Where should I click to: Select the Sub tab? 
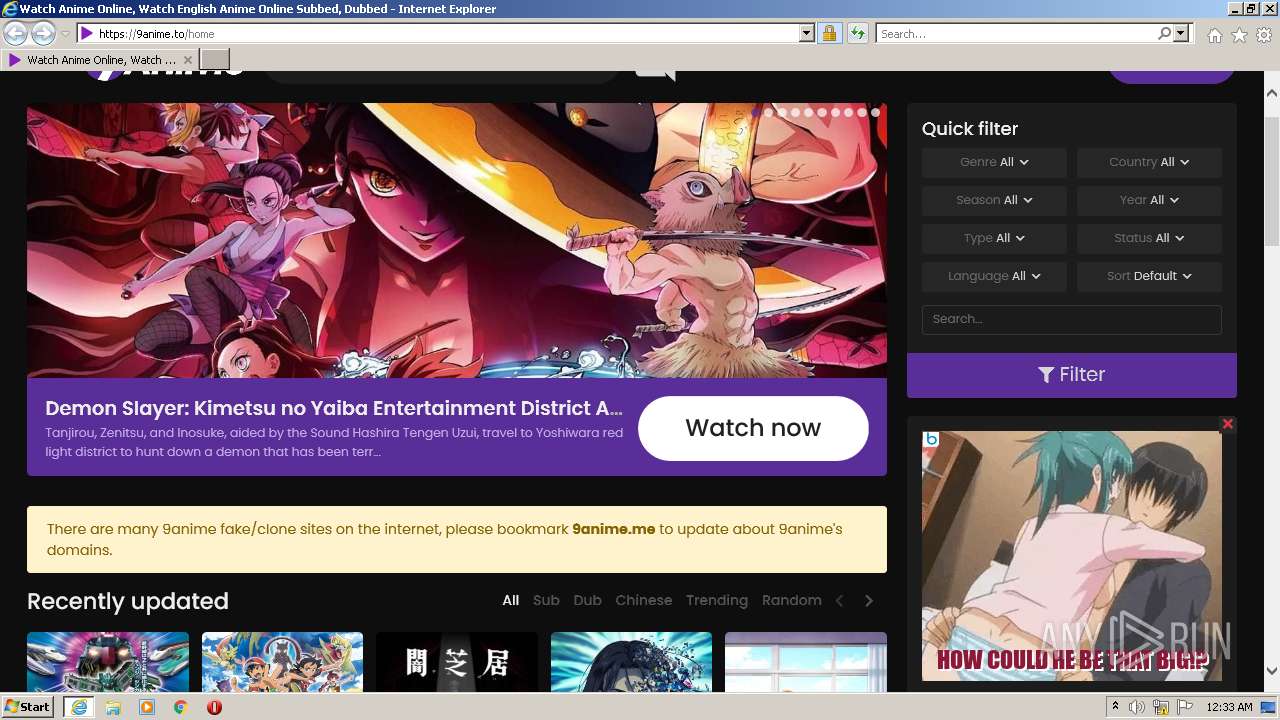click(x=546, y=600)
